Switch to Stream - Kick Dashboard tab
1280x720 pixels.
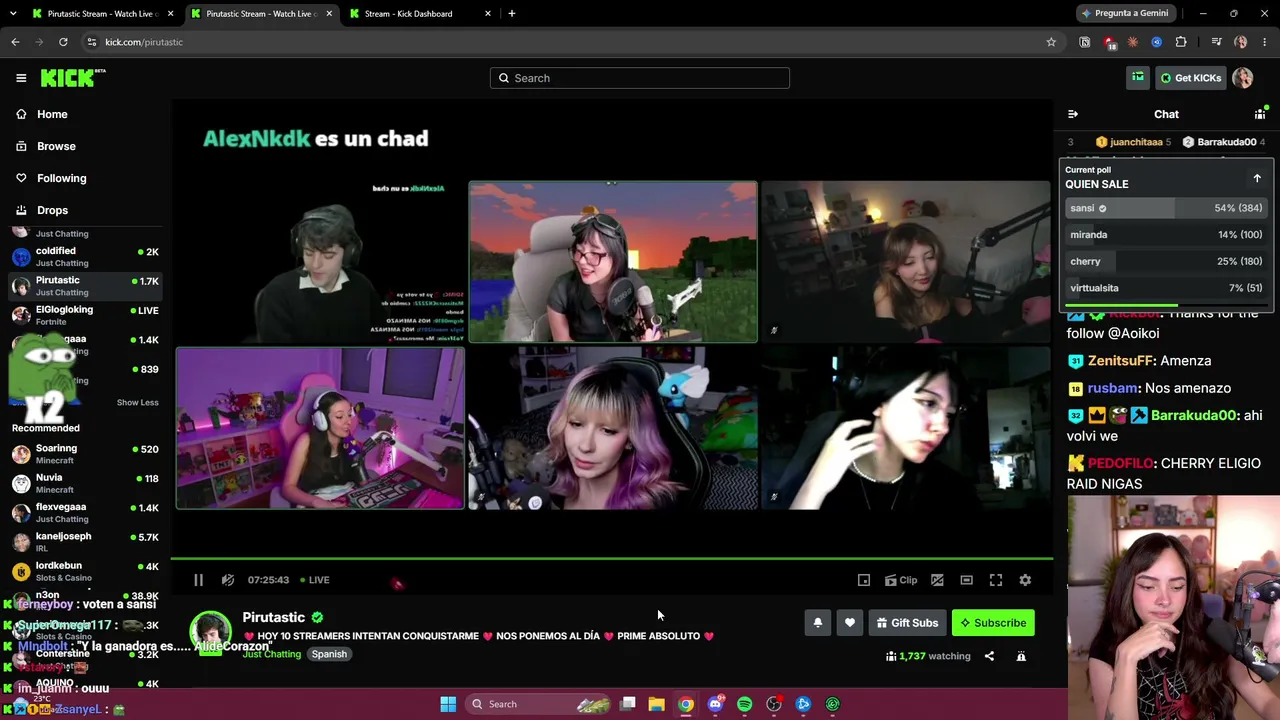[420, 14]
